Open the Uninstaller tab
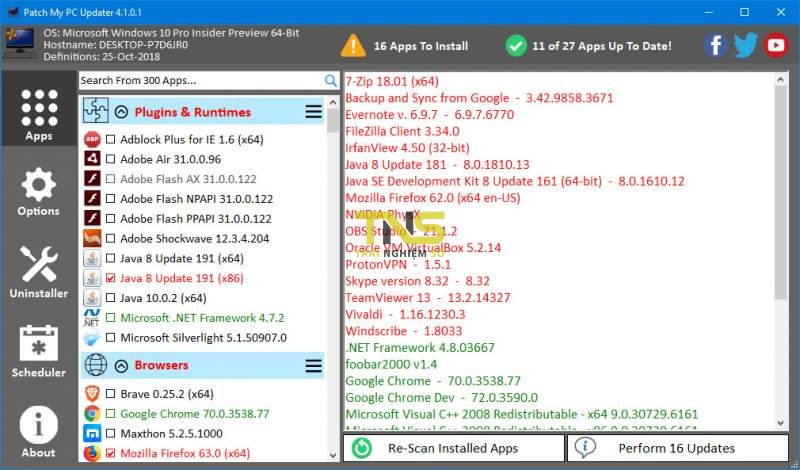800x470 pixels. tap(39, 273)
